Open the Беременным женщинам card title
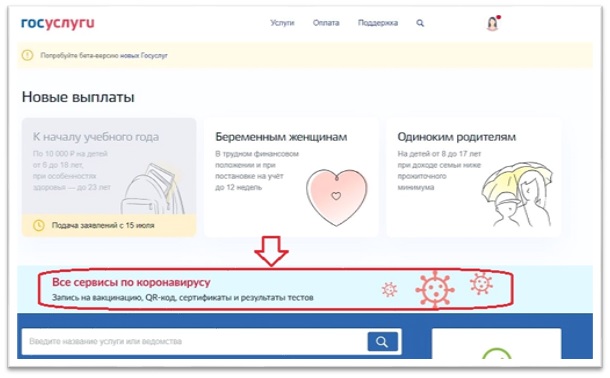 [x=281, y=137]
